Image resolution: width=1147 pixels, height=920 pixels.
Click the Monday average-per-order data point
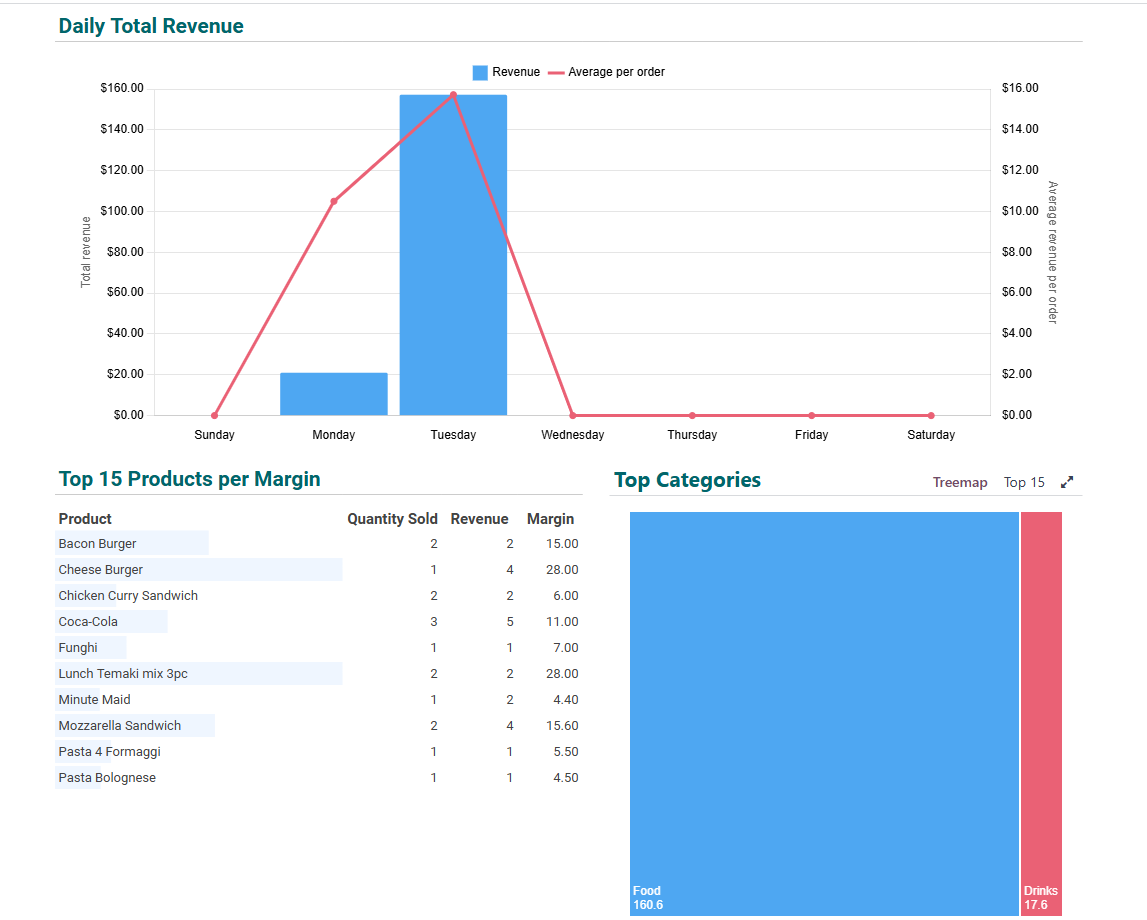point(333,201)
